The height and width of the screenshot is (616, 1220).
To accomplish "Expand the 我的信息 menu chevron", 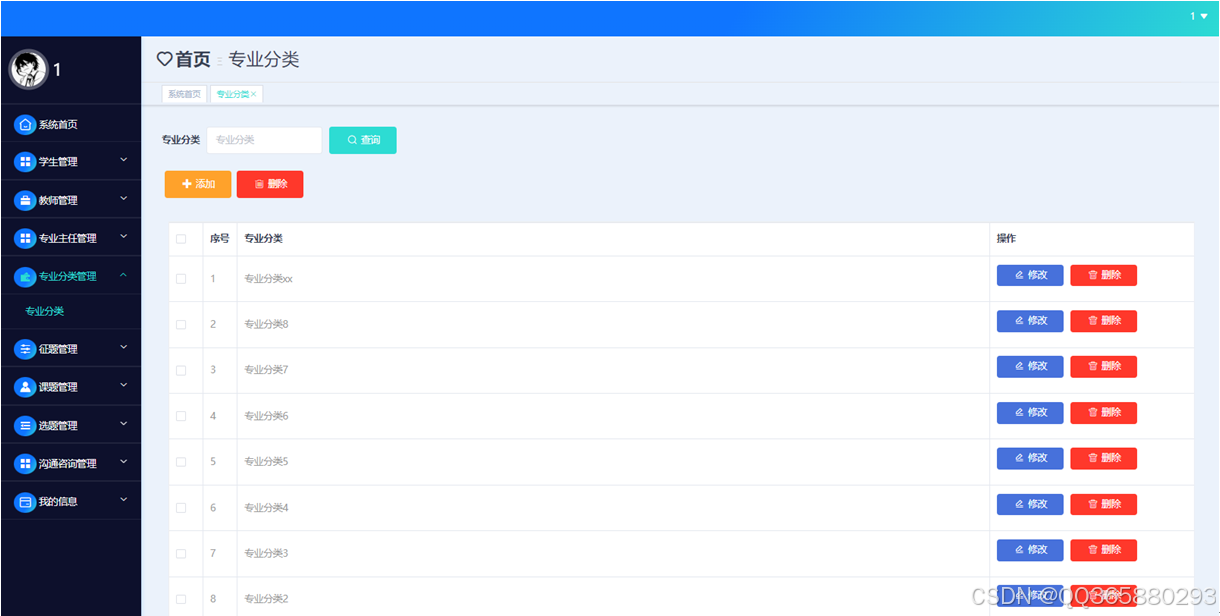I will click(124, 500).
